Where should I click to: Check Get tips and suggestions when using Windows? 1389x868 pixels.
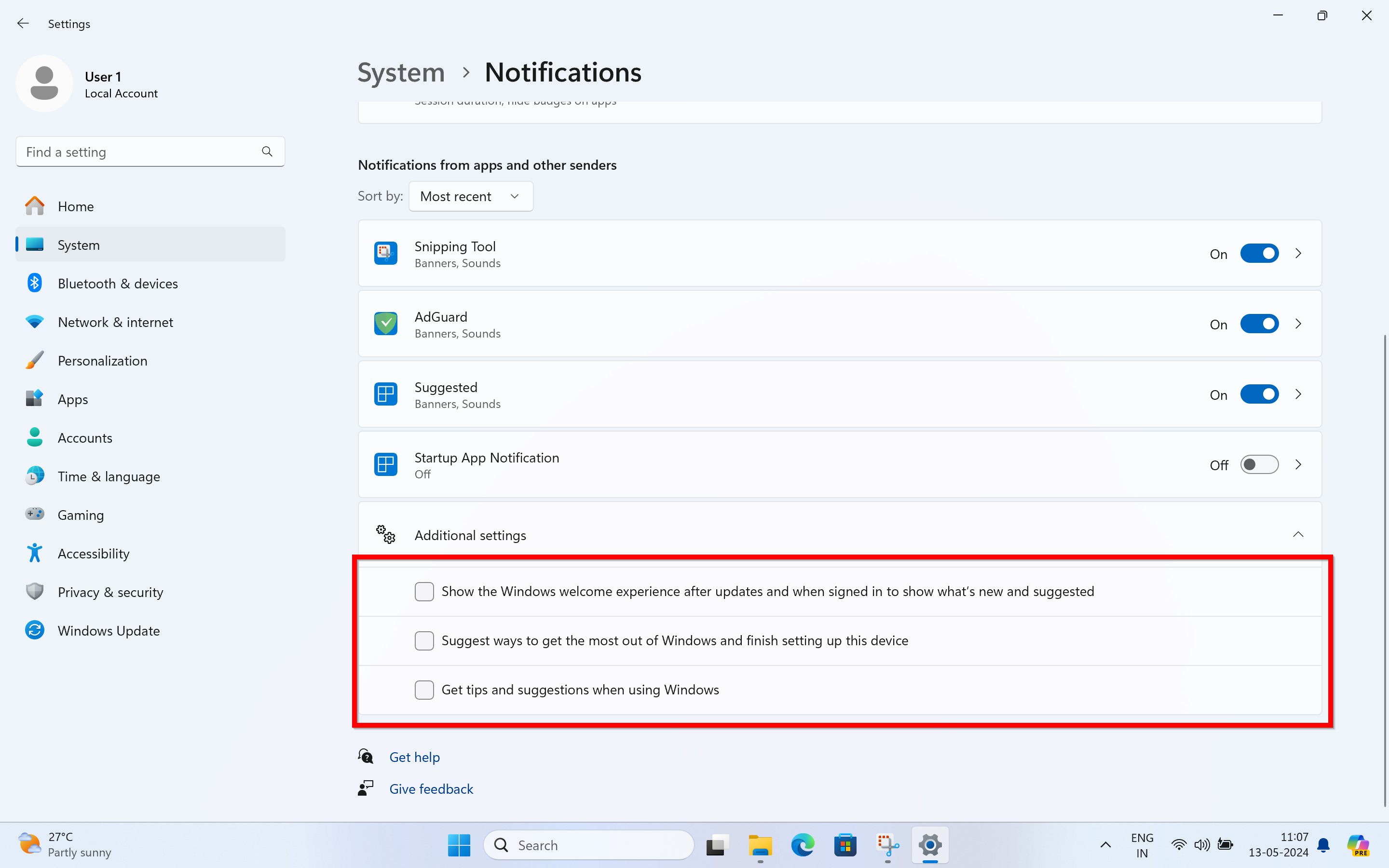coord(424,690)
